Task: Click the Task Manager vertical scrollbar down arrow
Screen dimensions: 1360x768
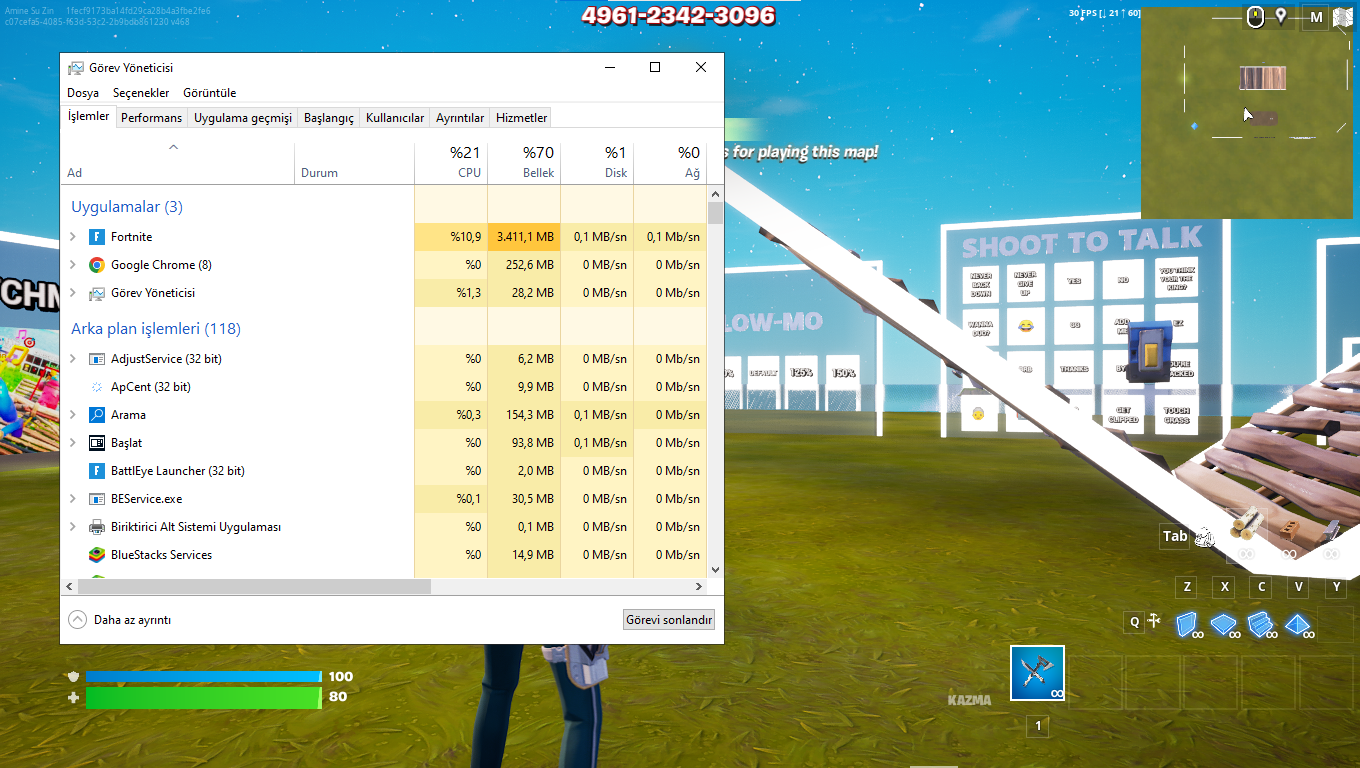Action: 715,569
